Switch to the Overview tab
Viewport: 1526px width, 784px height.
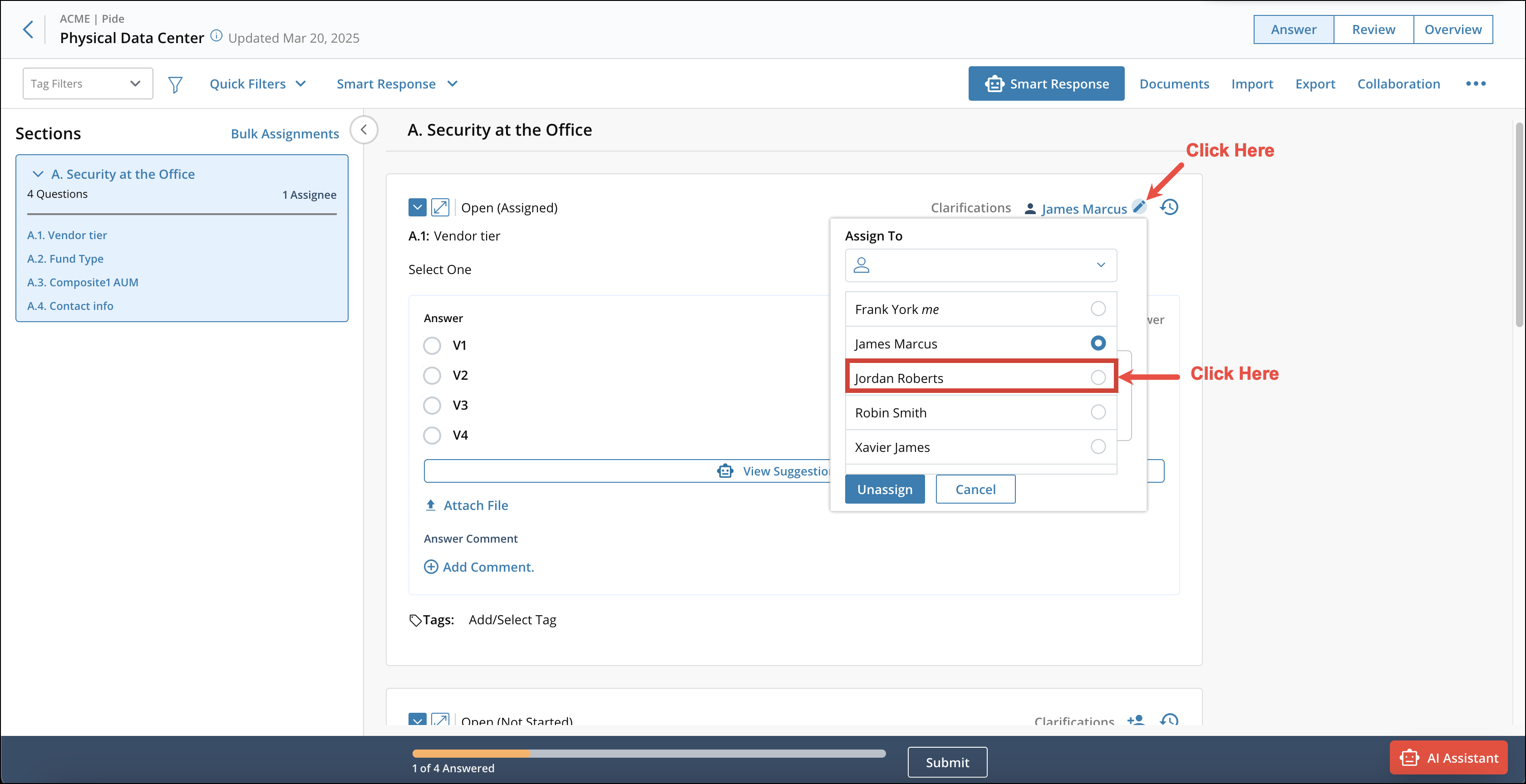coord(1452,29)
